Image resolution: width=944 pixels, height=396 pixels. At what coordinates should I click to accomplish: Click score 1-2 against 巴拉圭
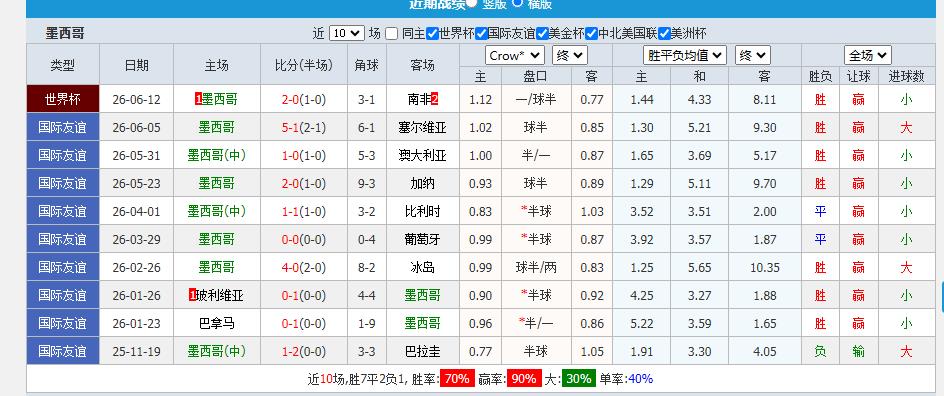(290, 351)
